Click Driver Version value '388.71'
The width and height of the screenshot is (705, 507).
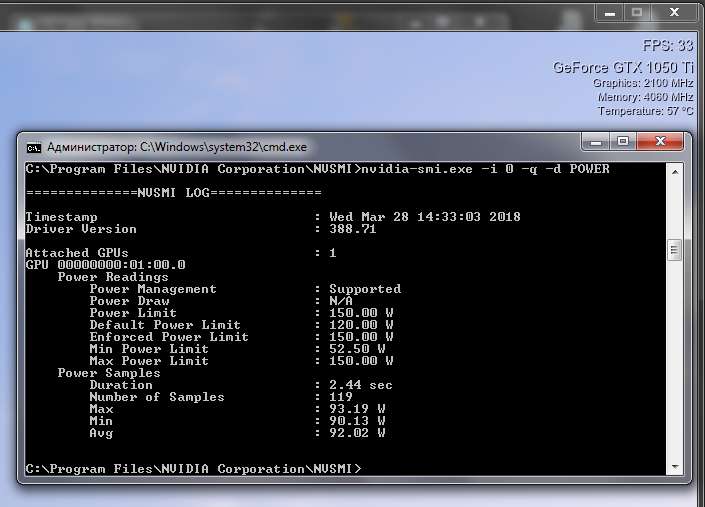click(x=352, y=229)
